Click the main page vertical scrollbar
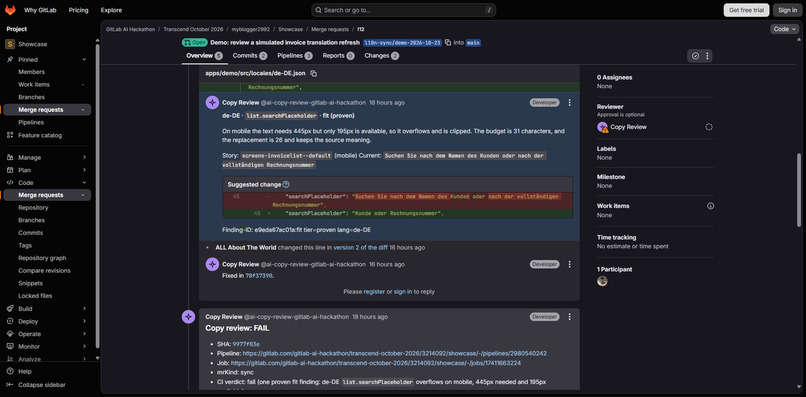The width and height of the screenshot is (806, 397). [x=798, y=190]
